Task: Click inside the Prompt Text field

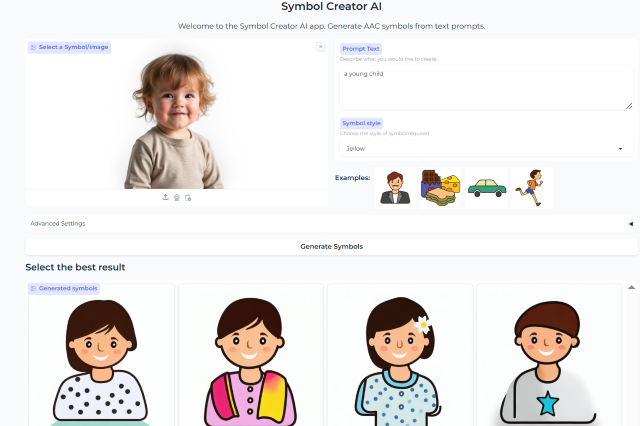Action: coord(486,88)
